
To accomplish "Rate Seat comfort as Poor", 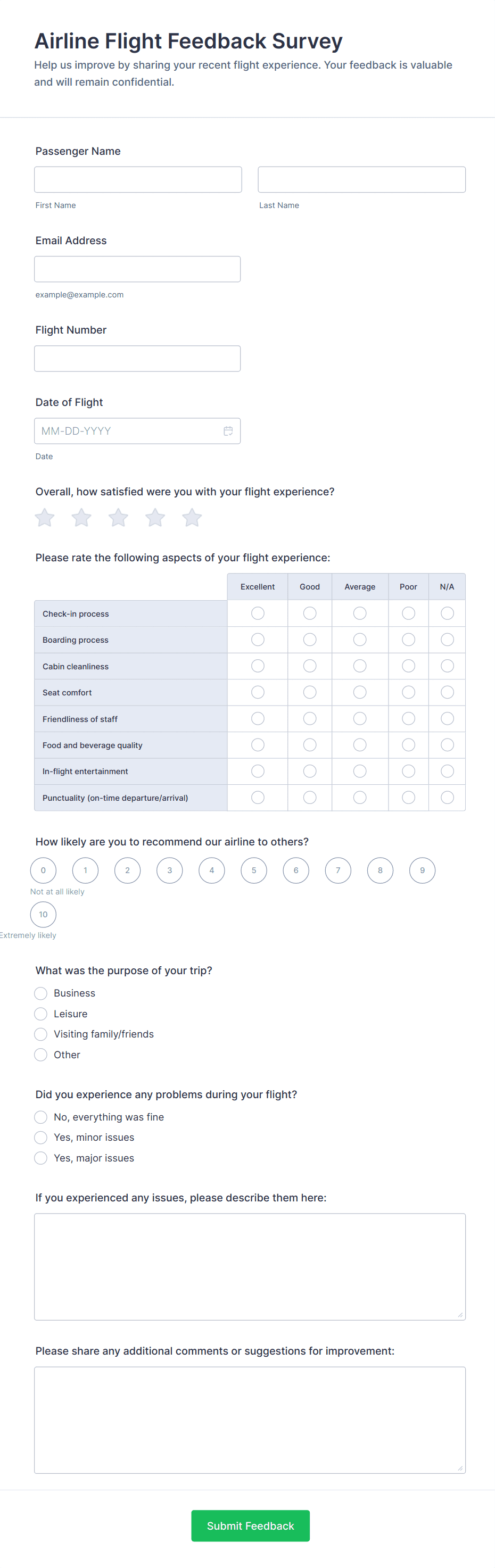I will [409, 693].
